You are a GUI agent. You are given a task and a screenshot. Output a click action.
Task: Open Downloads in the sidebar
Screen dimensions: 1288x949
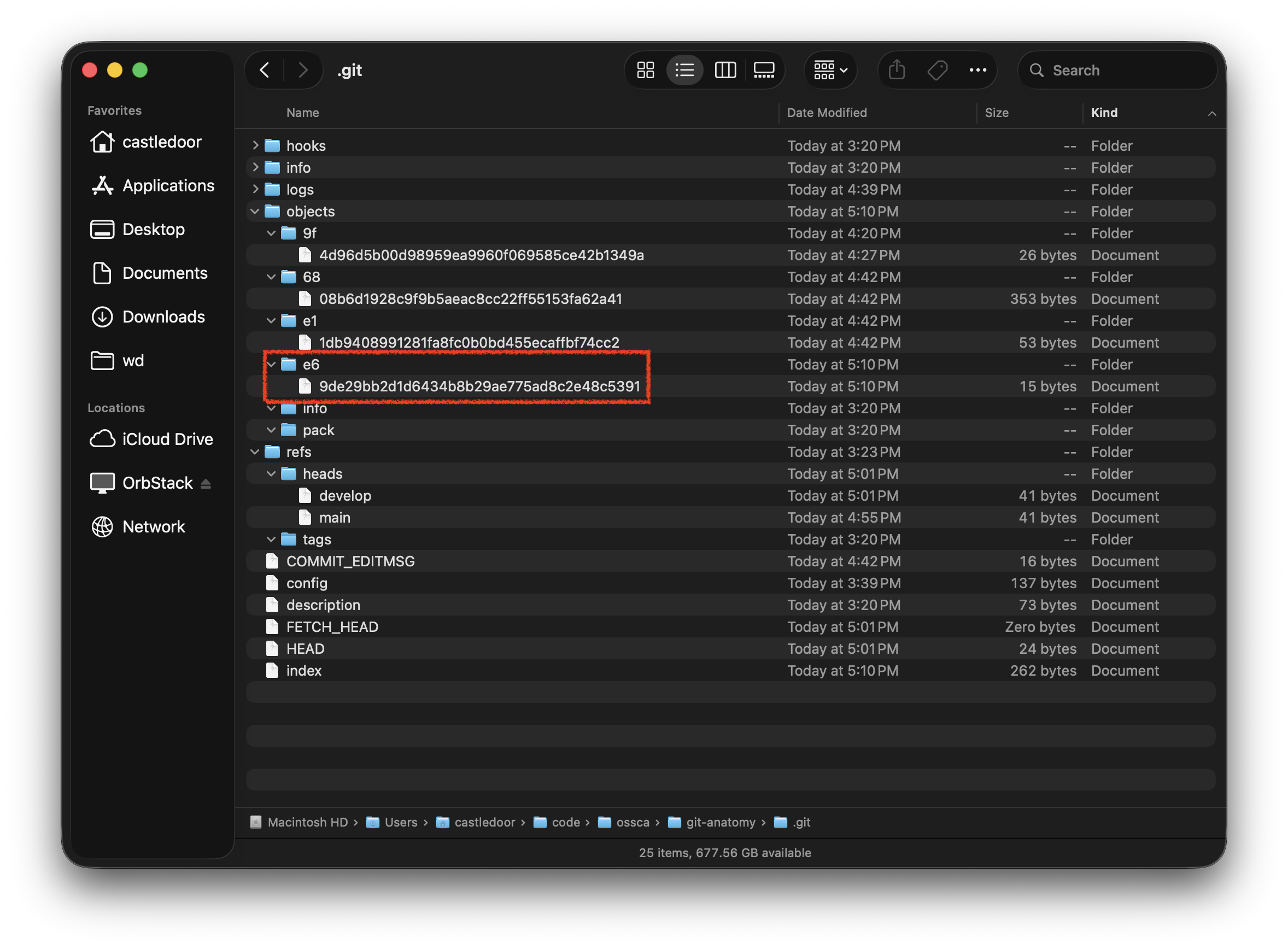coord(163,317)
